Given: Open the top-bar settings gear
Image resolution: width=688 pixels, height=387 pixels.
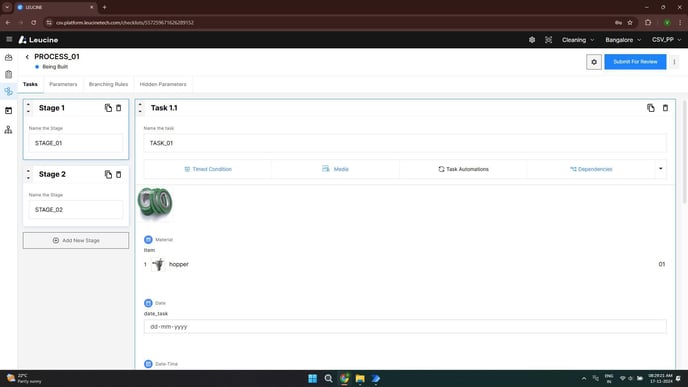Looking at the screenshot, I should click(532, 40).
